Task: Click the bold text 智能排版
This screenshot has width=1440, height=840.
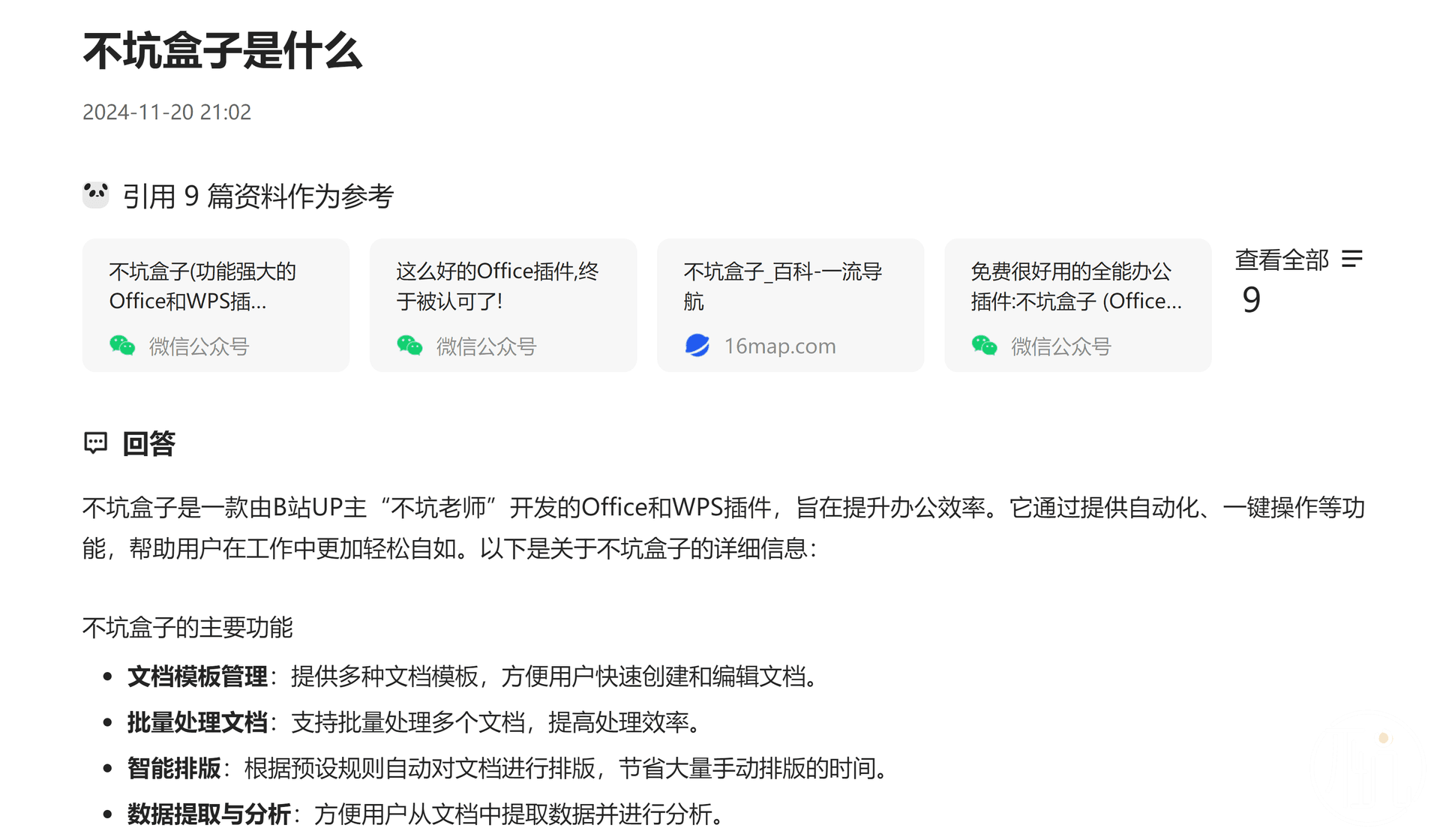Action: tap(174, 768)
